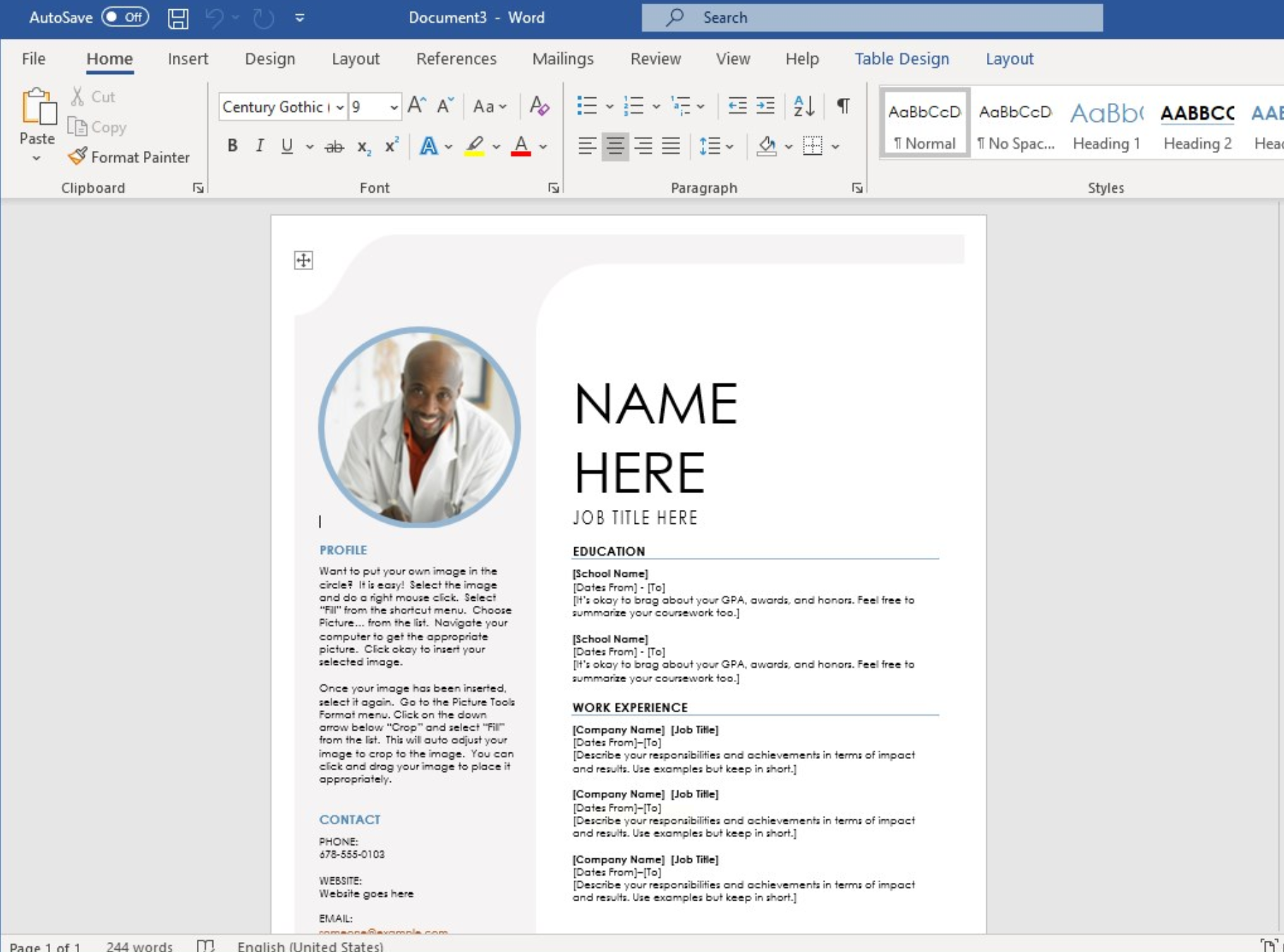
Task: Expand the font size dropdown
Action: 394,107
